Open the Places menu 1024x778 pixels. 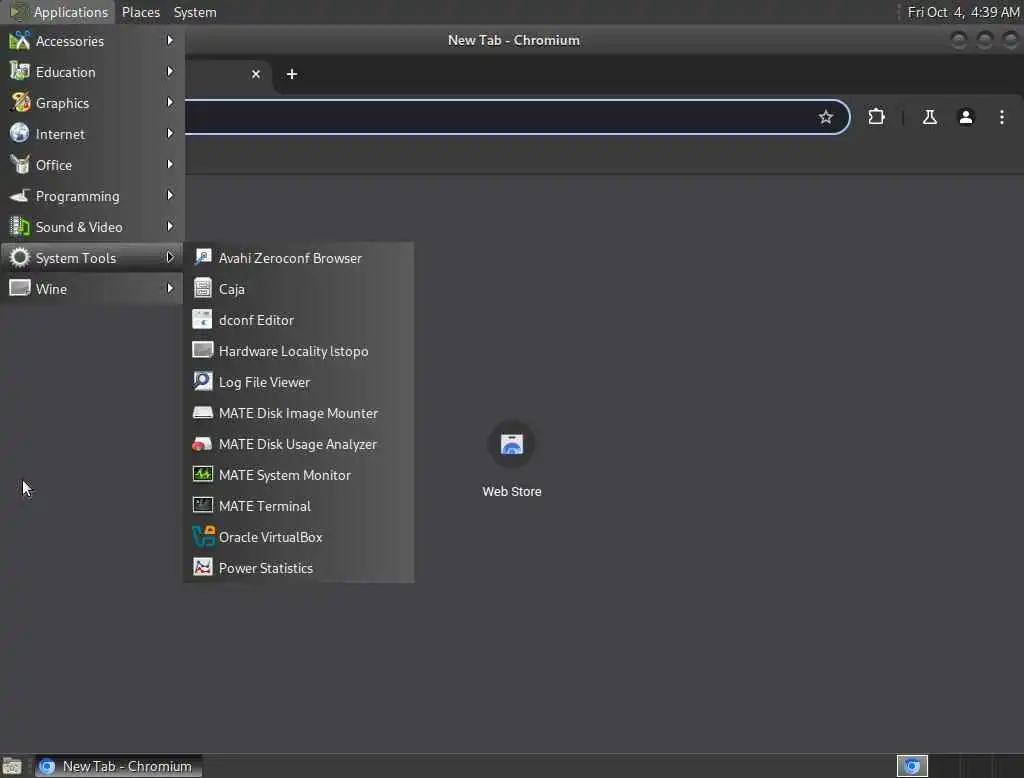point(140,12)
